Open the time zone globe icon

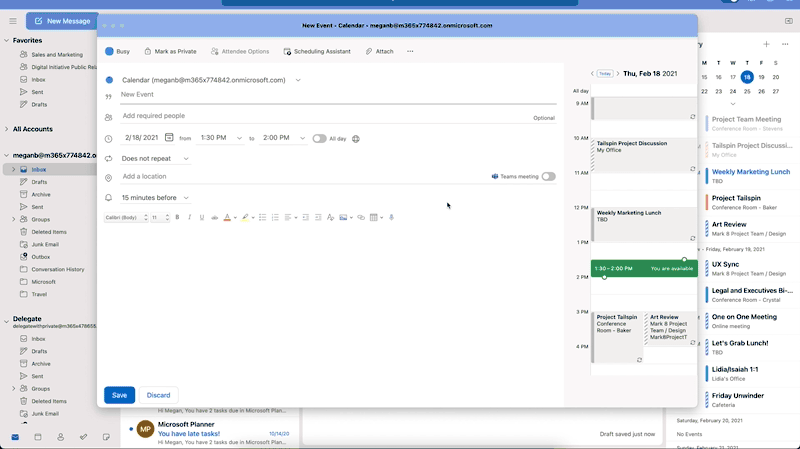356,139
